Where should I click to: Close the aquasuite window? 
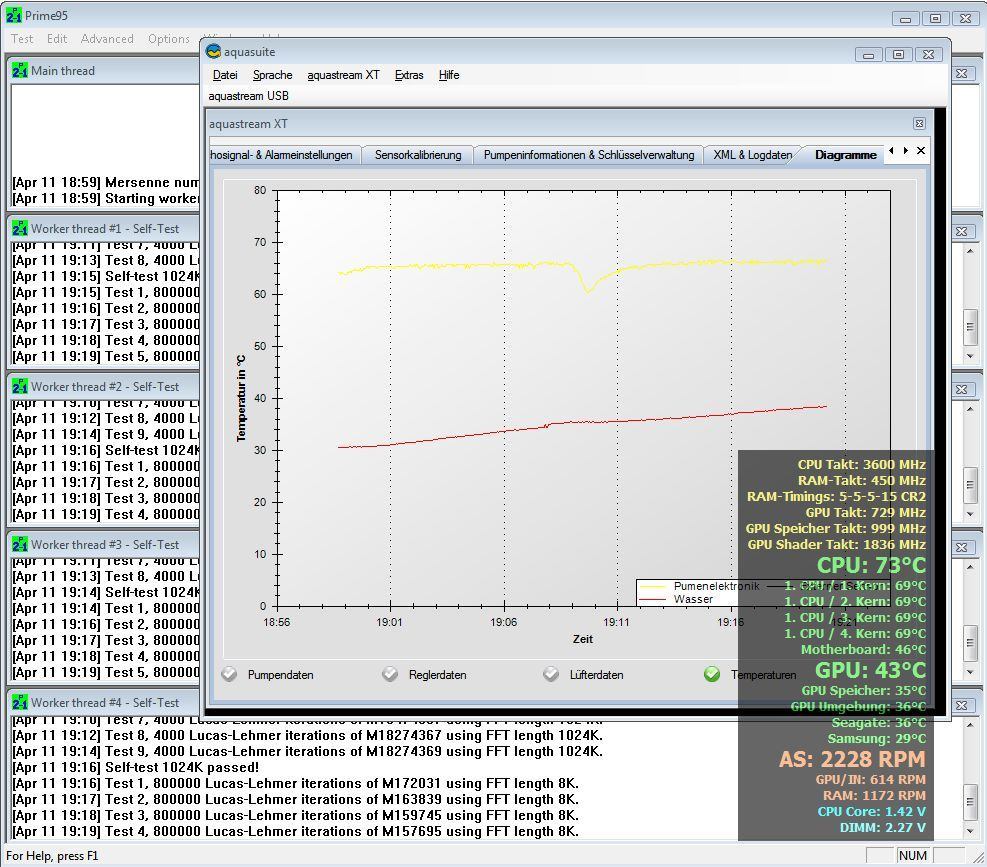(x=928, y=55)
